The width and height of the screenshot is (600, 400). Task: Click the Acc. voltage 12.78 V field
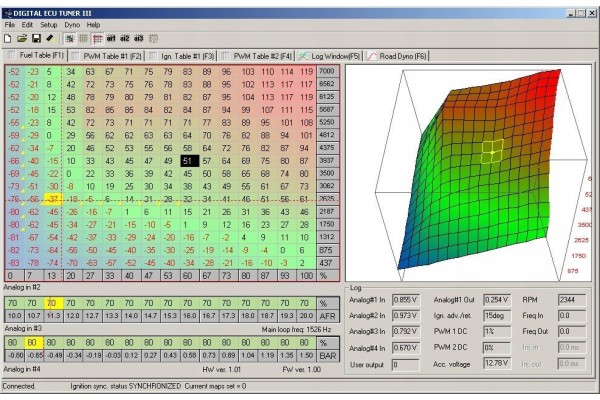pos(497,363)
